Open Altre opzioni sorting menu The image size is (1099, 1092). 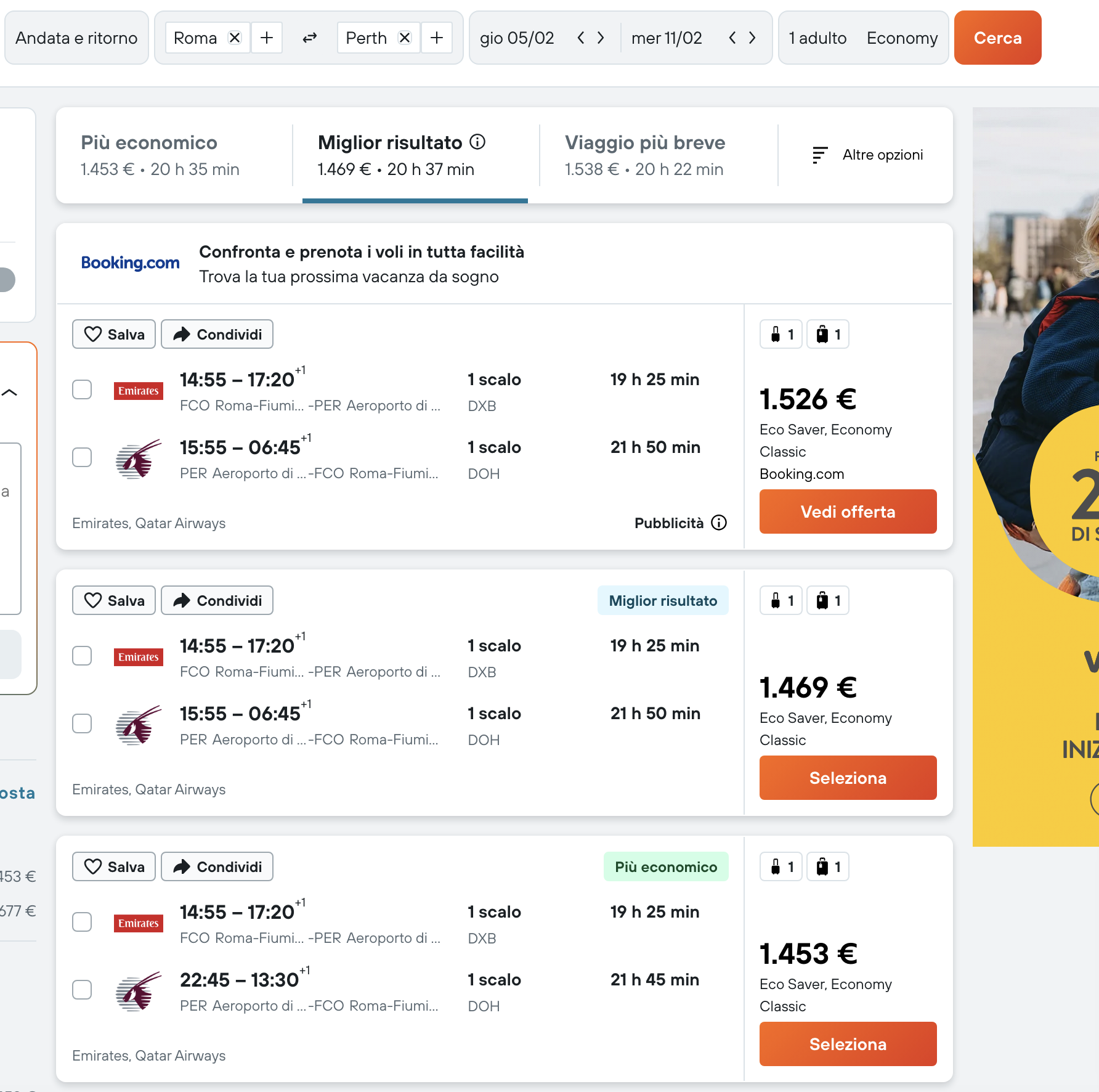(867, 155)
